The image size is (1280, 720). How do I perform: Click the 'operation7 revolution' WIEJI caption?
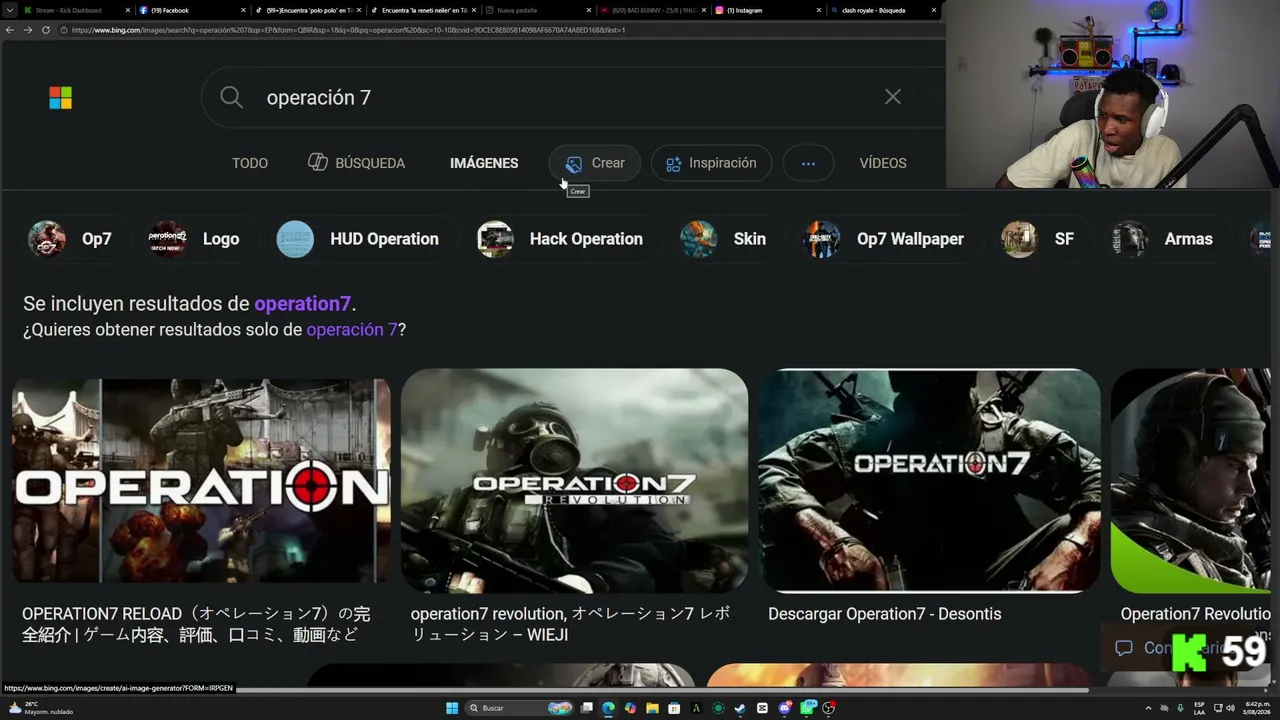click(x=570, y=624)
